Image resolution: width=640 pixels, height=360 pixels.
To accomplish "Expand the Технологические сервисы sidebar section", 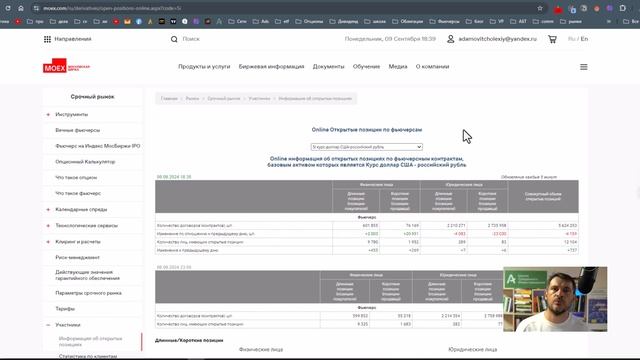I will (x=48, y=226).
